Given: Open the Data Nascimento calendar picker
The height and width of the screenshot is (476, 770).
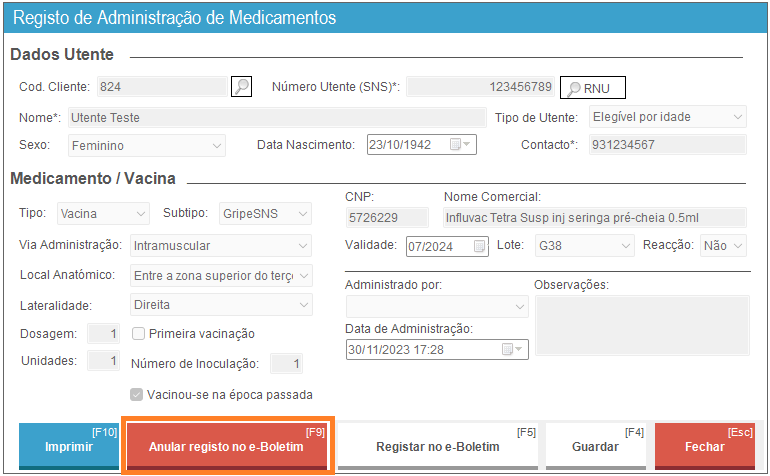Looking at the screenshot, I should click(460, 145).
